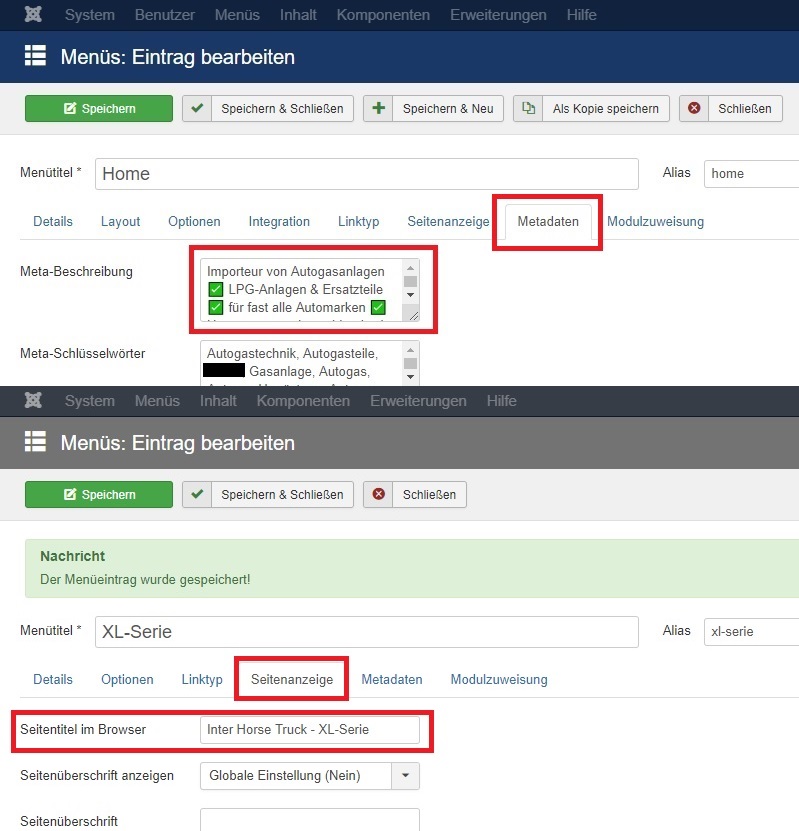The width and height of the screenshot is (799, 831).
Task: Click the copy icon on Als Kopie speichern
Action: pyautogui.click(x=528, y=109)
